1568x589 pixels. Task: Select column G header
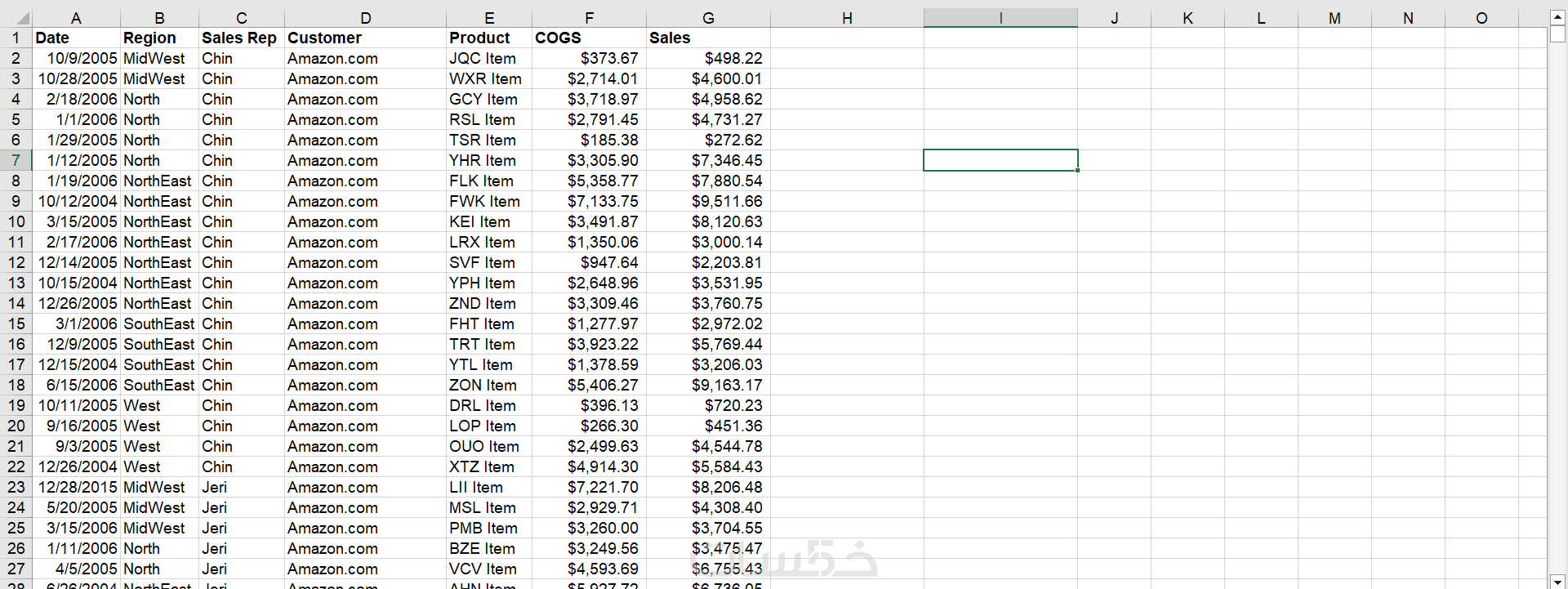click(x=708, y=18)
